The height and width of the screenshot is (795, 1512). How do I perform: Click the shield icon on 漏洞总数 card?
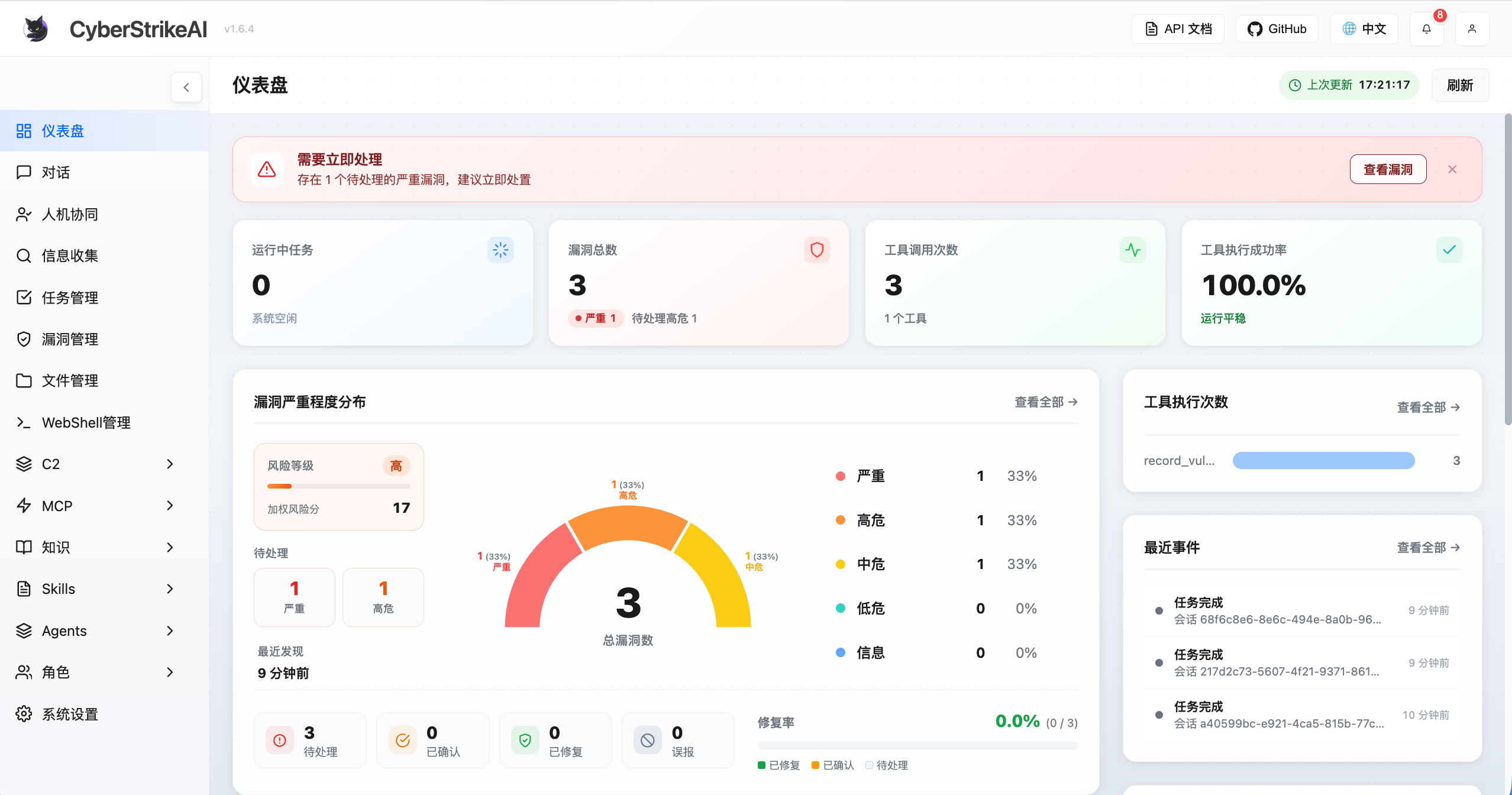tap(817, 250)
